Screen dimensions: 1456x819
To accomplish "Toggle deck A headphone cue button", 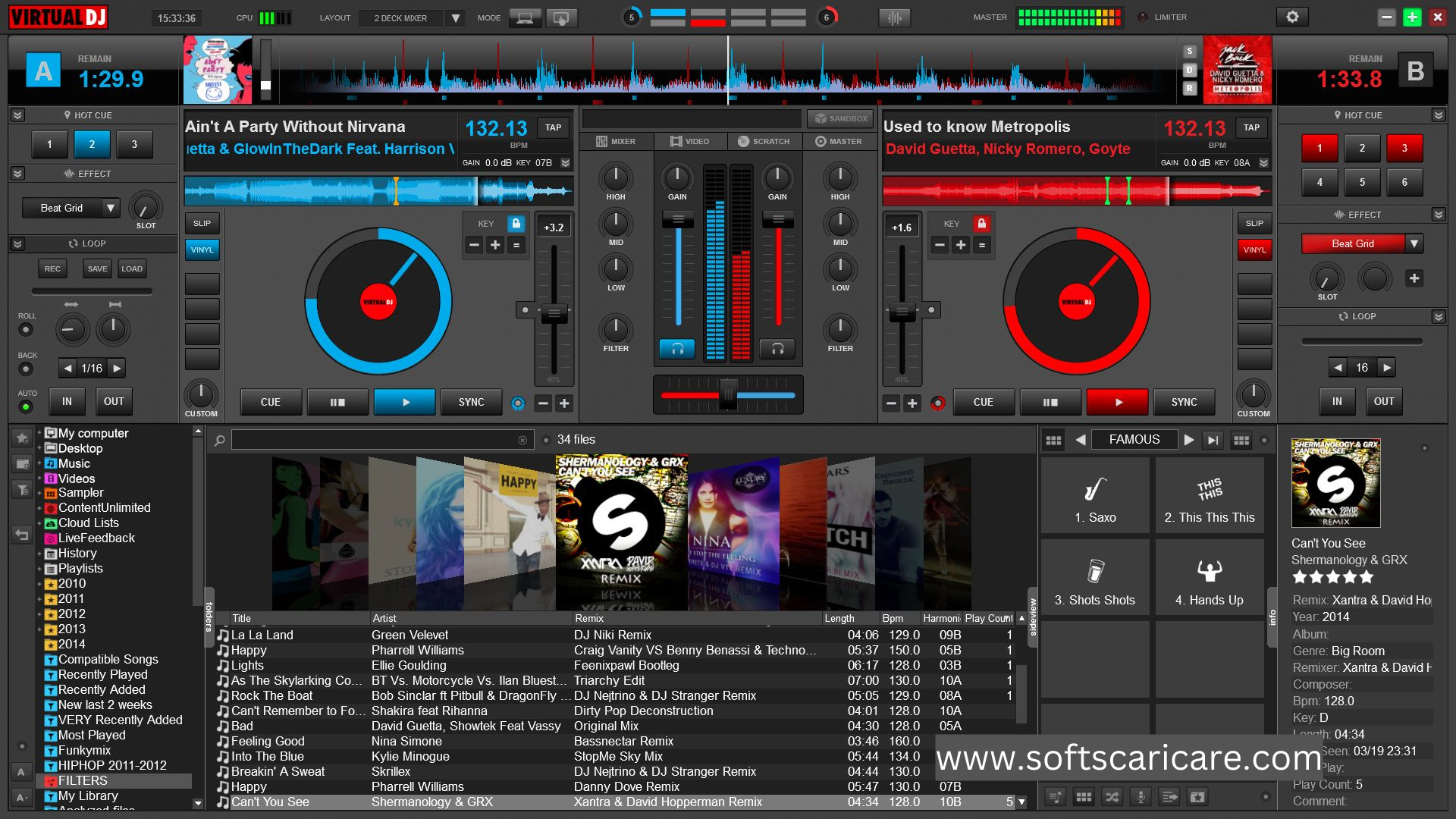I will (x=677, y=349).
